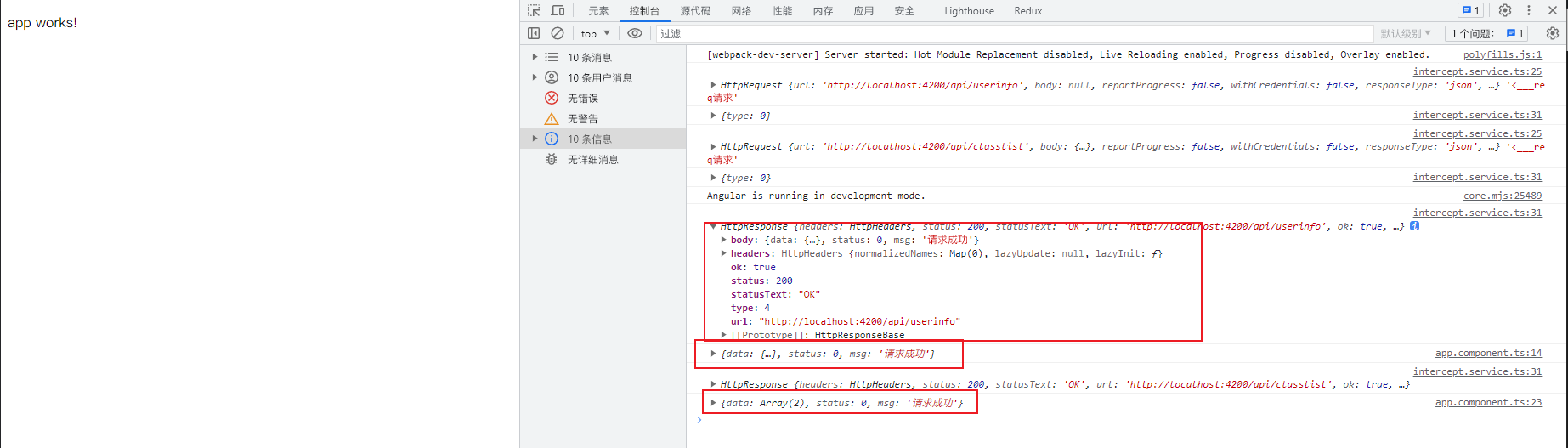The width and height of the screenshot is (1568, 448).
Task: Switch to the 网络 tab
Action: (x=741, y=11)
